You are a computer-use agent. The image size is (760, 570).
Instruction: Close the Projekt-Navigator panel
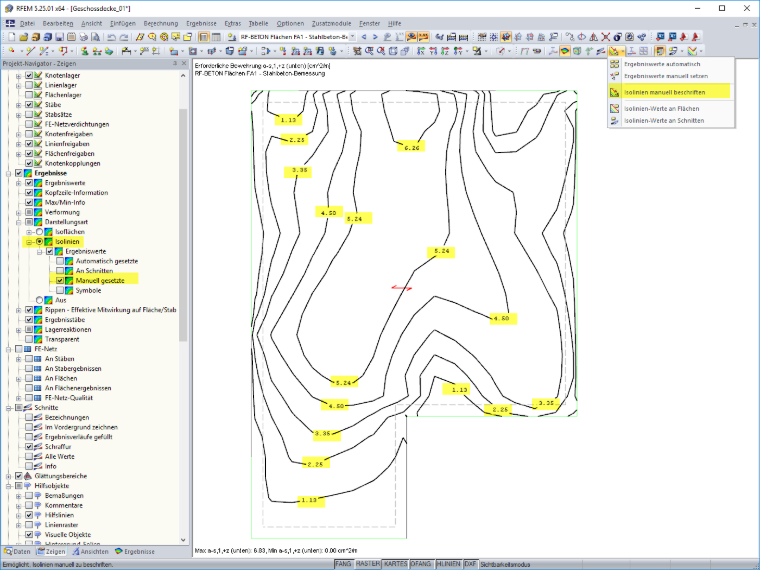coord(184,63)
